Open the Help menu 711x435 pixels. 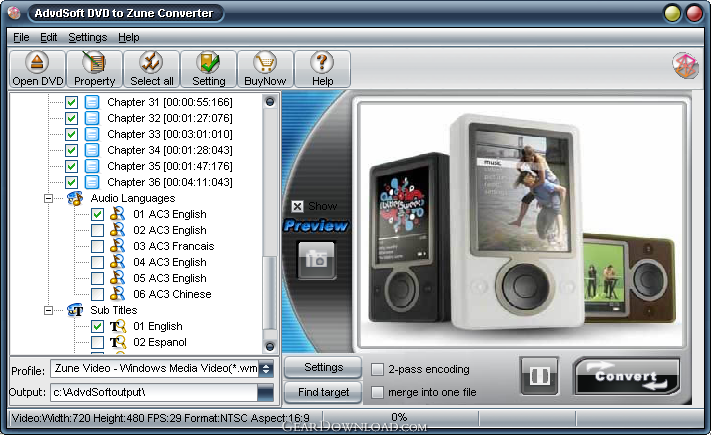point(129,37)
